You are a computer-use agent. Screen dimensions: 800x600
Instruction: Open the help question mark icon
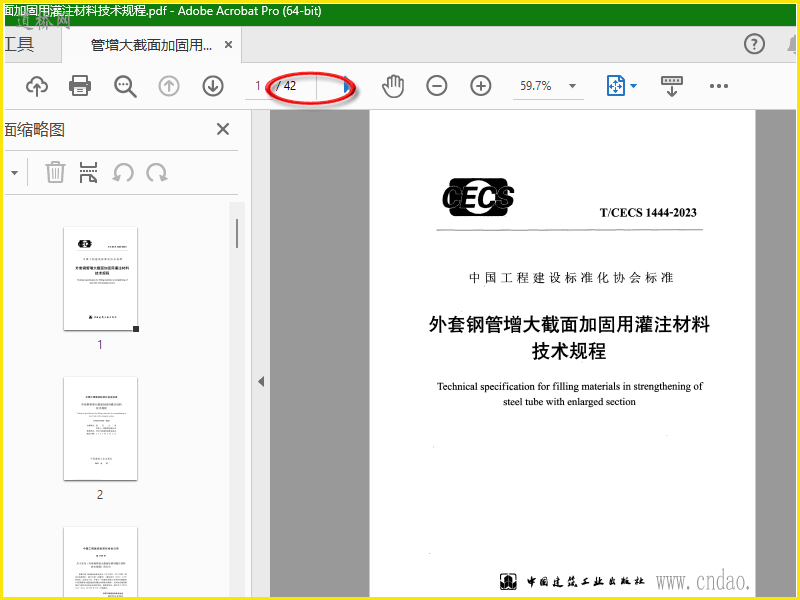coord(754,44)
